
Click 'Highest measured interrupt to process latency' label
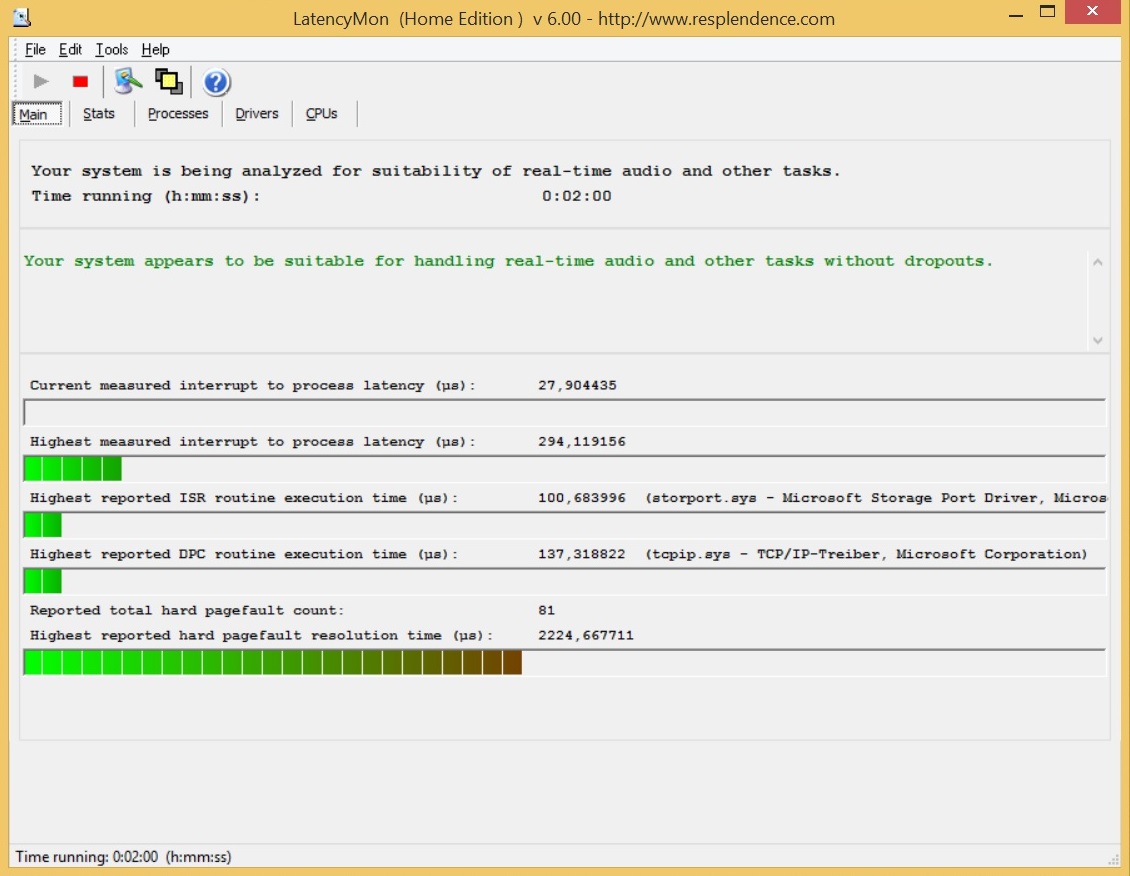pyautogui.click(x=253, y=442)
